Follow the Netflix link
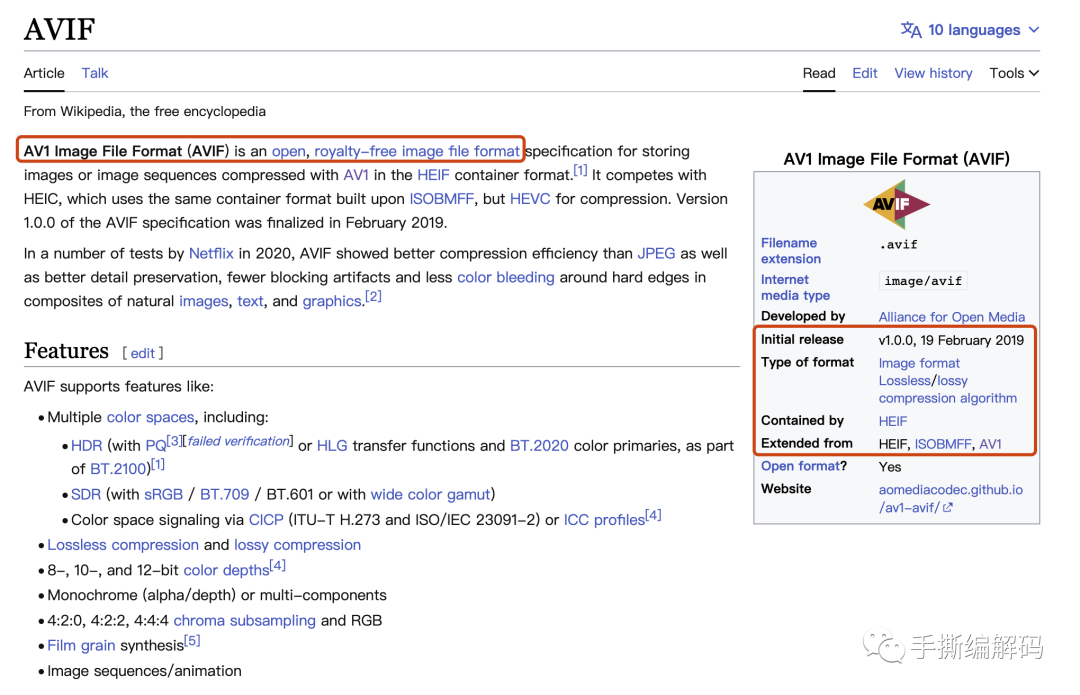 [x=211, y=253]
